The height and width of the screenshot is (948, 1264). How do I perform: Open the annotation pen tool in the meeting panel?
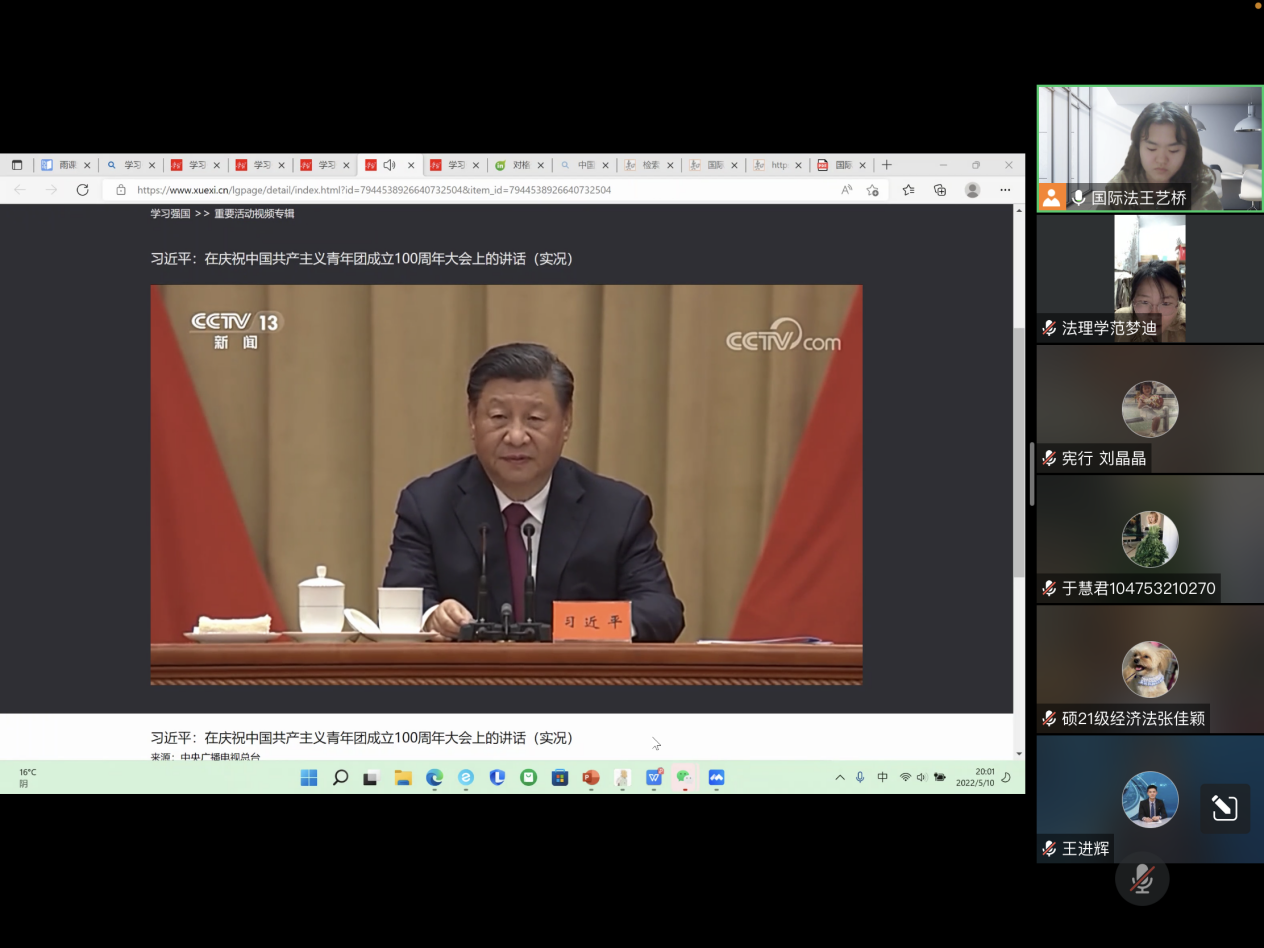tap(1224, 808)
